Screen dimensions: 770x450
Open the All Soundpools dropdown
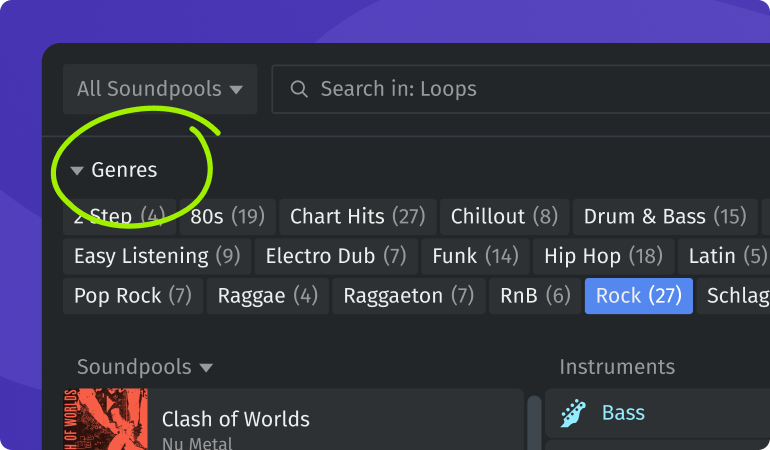[x=160, y=89]
